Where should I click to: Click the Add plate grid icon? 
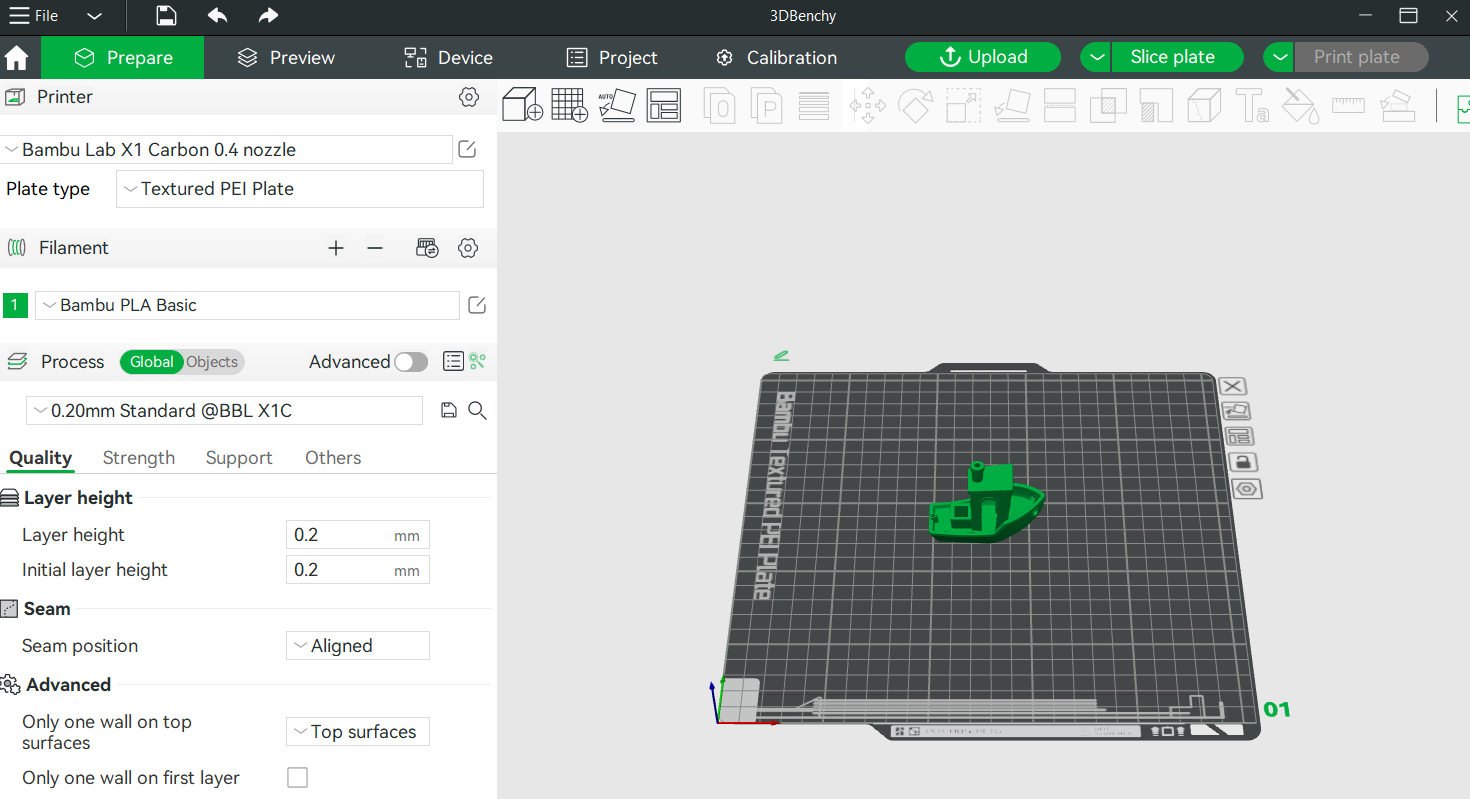569,105
